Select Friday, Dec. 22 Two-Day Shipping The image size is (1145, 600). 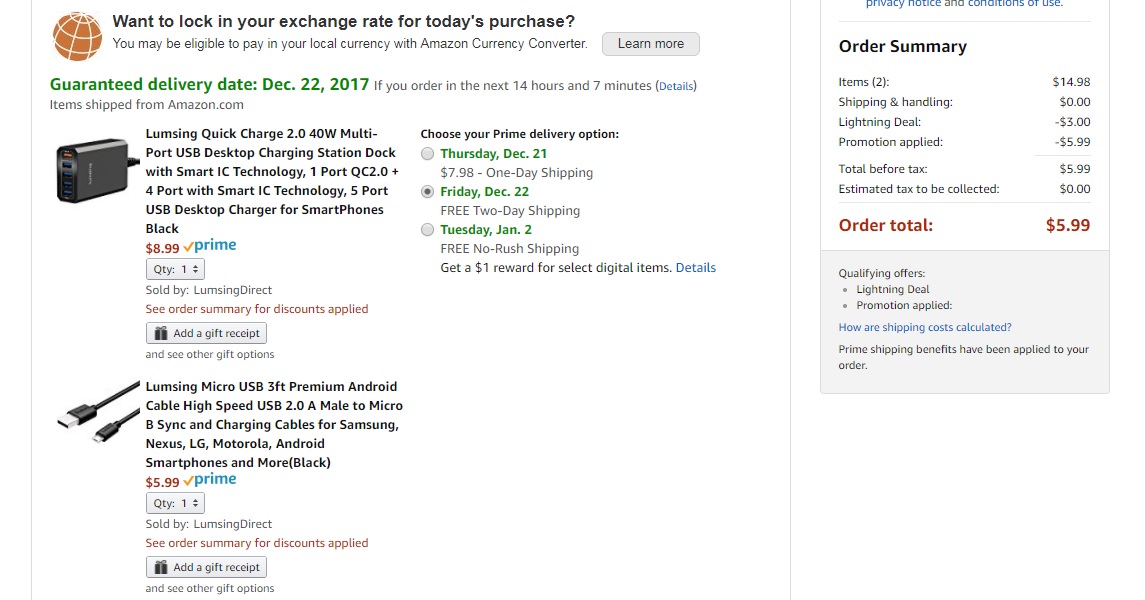pos(428,192)
